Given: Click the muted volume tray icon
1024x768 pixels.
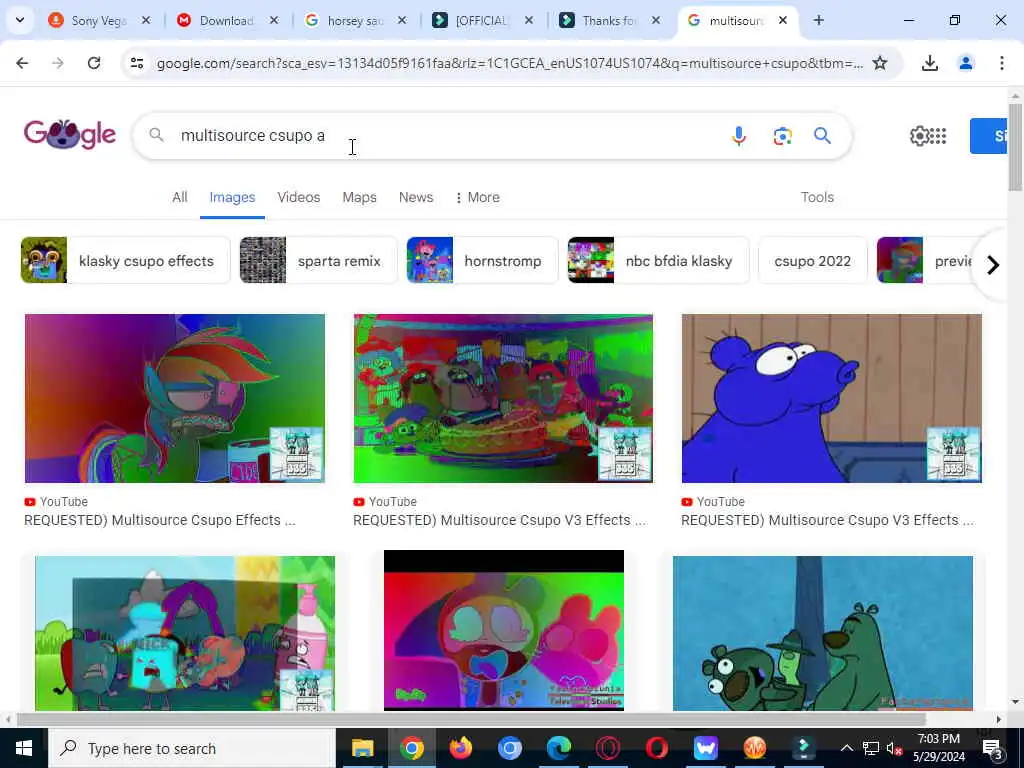Looking at the screenshot, I should pos(894,748).
